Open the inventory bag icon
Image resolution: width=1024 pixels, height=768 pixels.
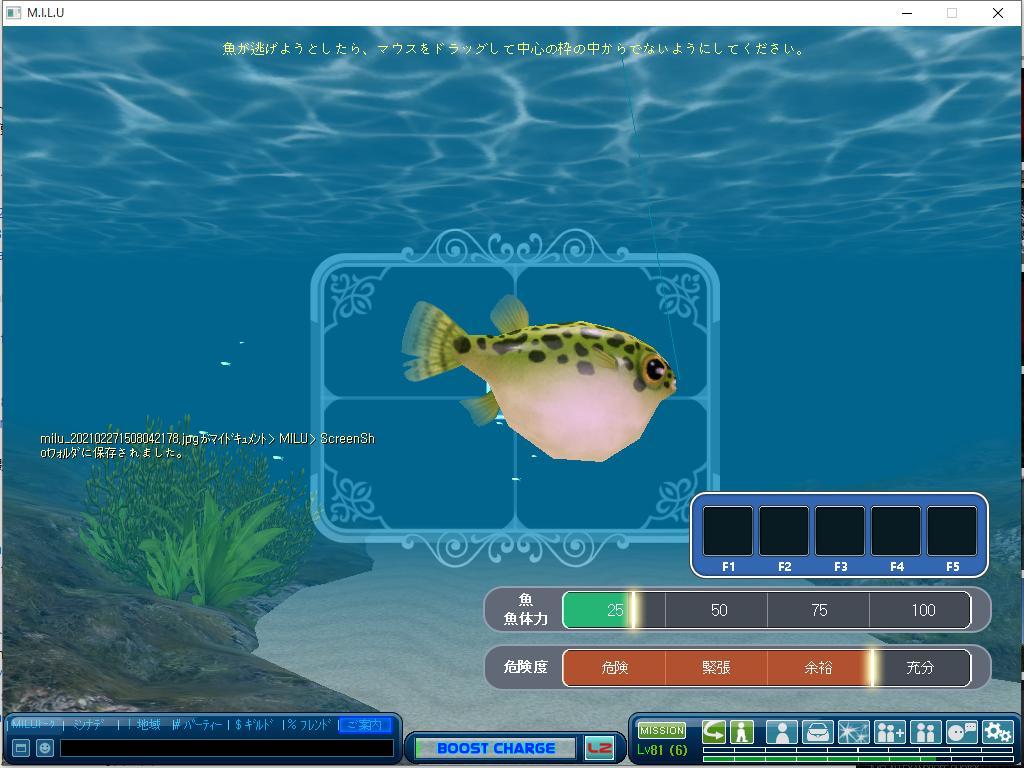tap(817, 733)
